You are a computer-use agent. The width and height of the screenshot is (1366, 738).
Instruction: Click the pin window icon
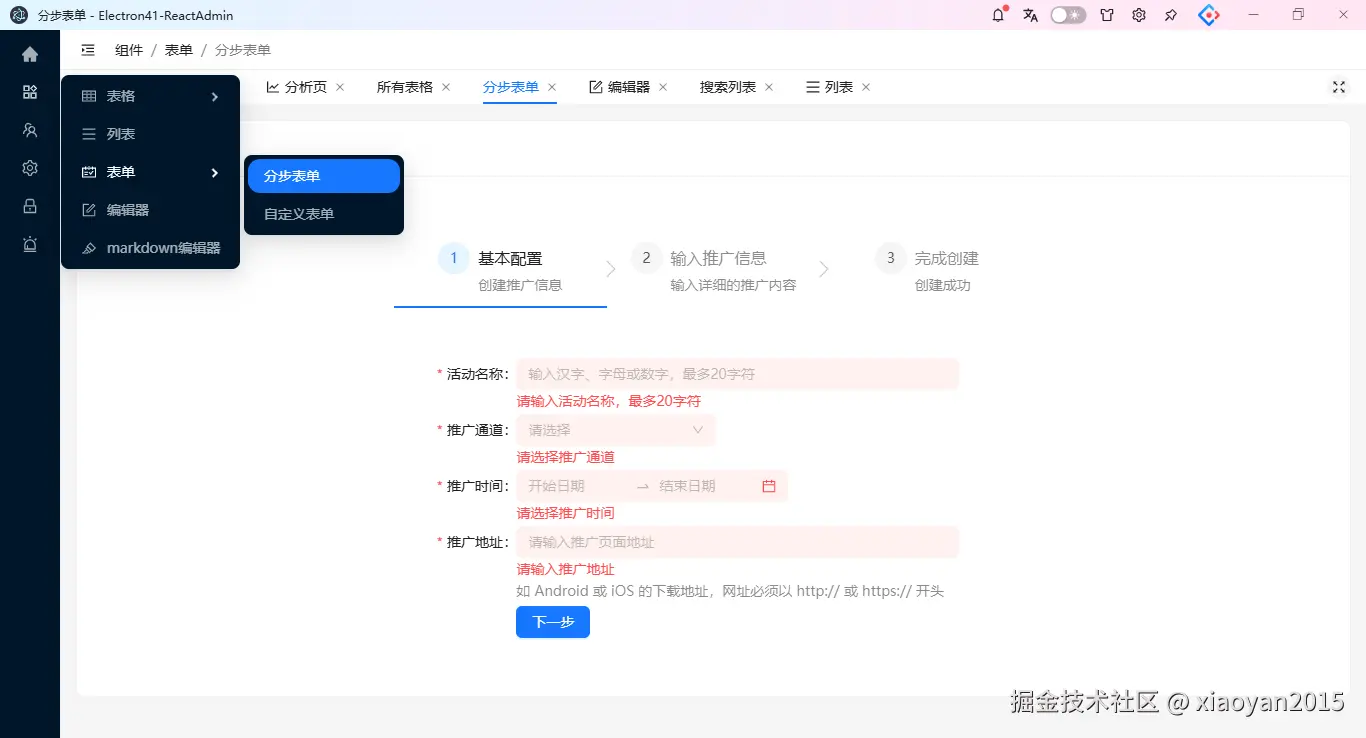[x=1171, y=15]
